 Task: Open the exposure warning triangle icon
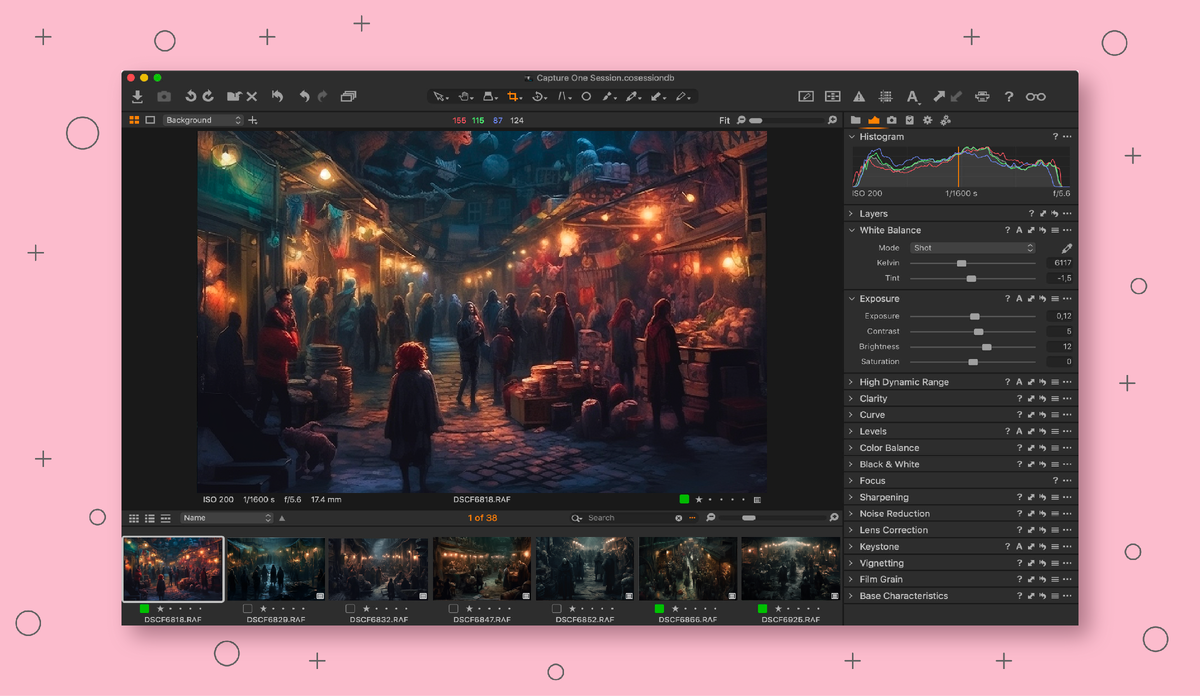[859, 97]
